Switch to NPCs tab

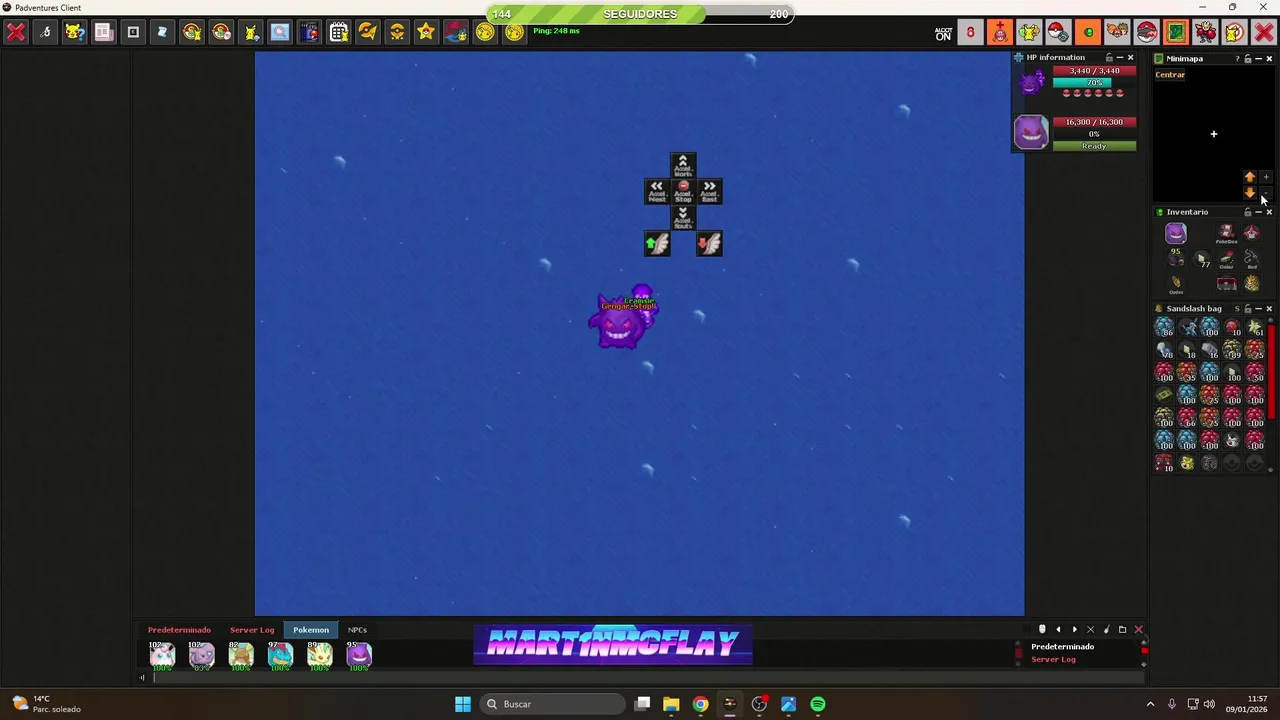coord(357,630)
